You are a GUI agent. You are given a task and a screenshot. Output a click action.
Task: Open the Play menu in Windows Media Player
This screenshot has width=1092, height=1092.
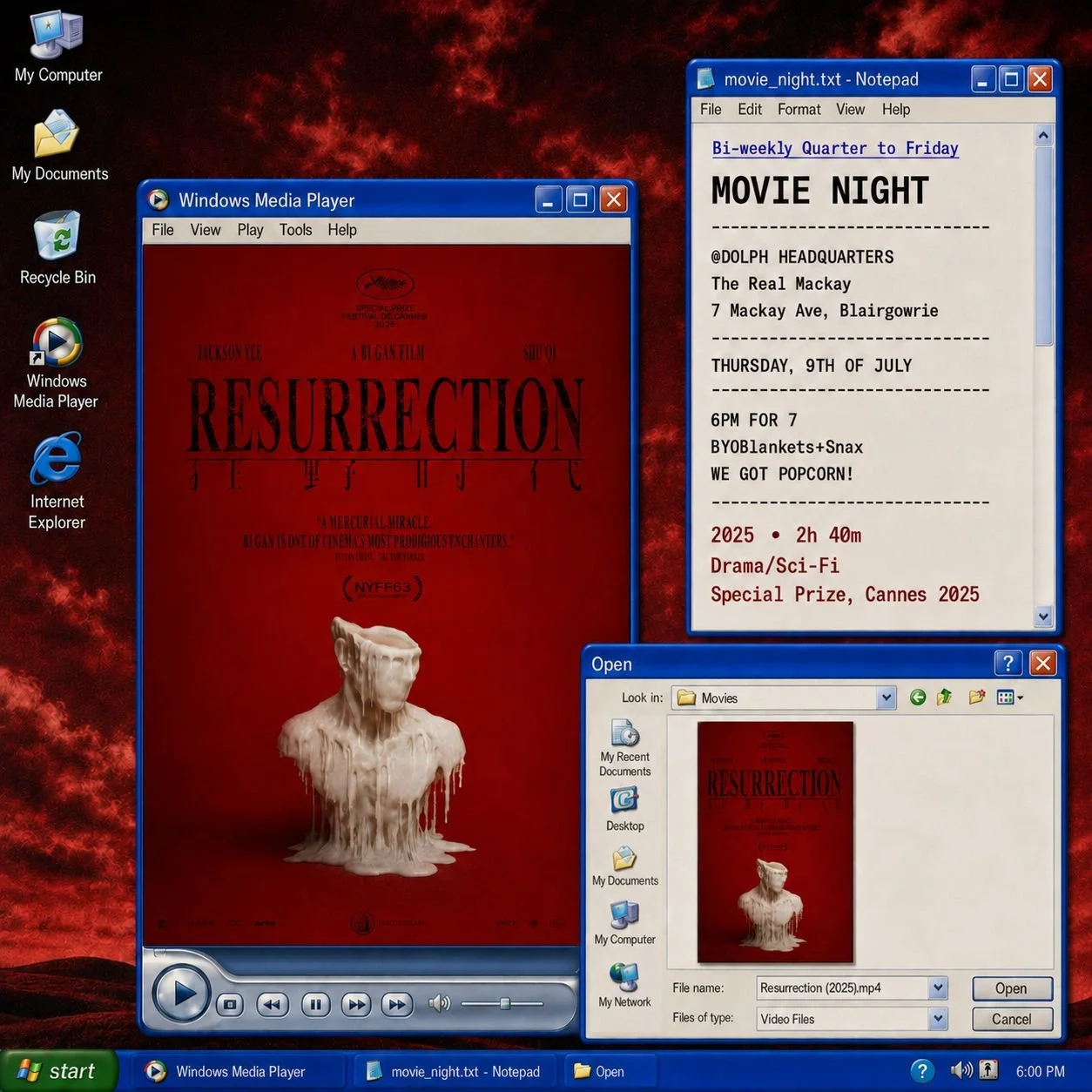pos(250,230)
